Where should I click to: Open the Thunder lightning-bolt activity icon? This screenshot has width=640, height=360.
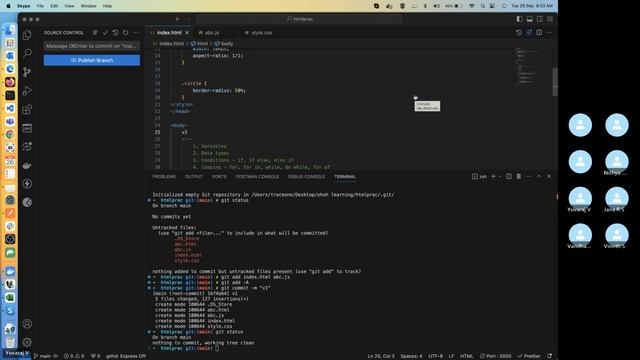[x=27, y=184]
